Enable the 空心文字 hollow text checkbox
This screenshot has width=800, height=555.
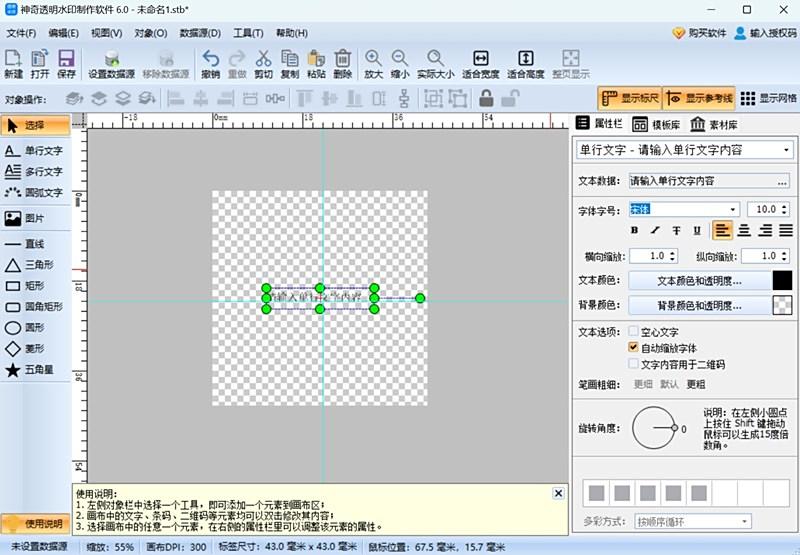click(x=634, y=332)
